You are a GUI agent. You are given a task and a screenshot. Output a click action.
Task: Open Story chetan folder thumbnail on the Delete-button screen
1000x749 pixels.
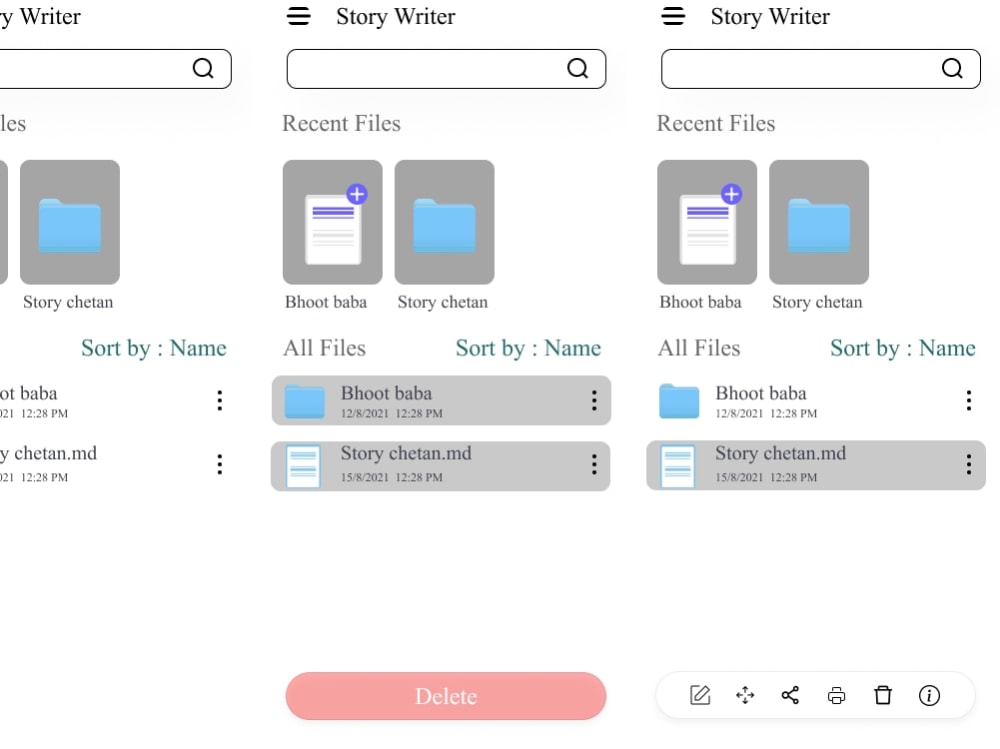(x=444, y=222)
